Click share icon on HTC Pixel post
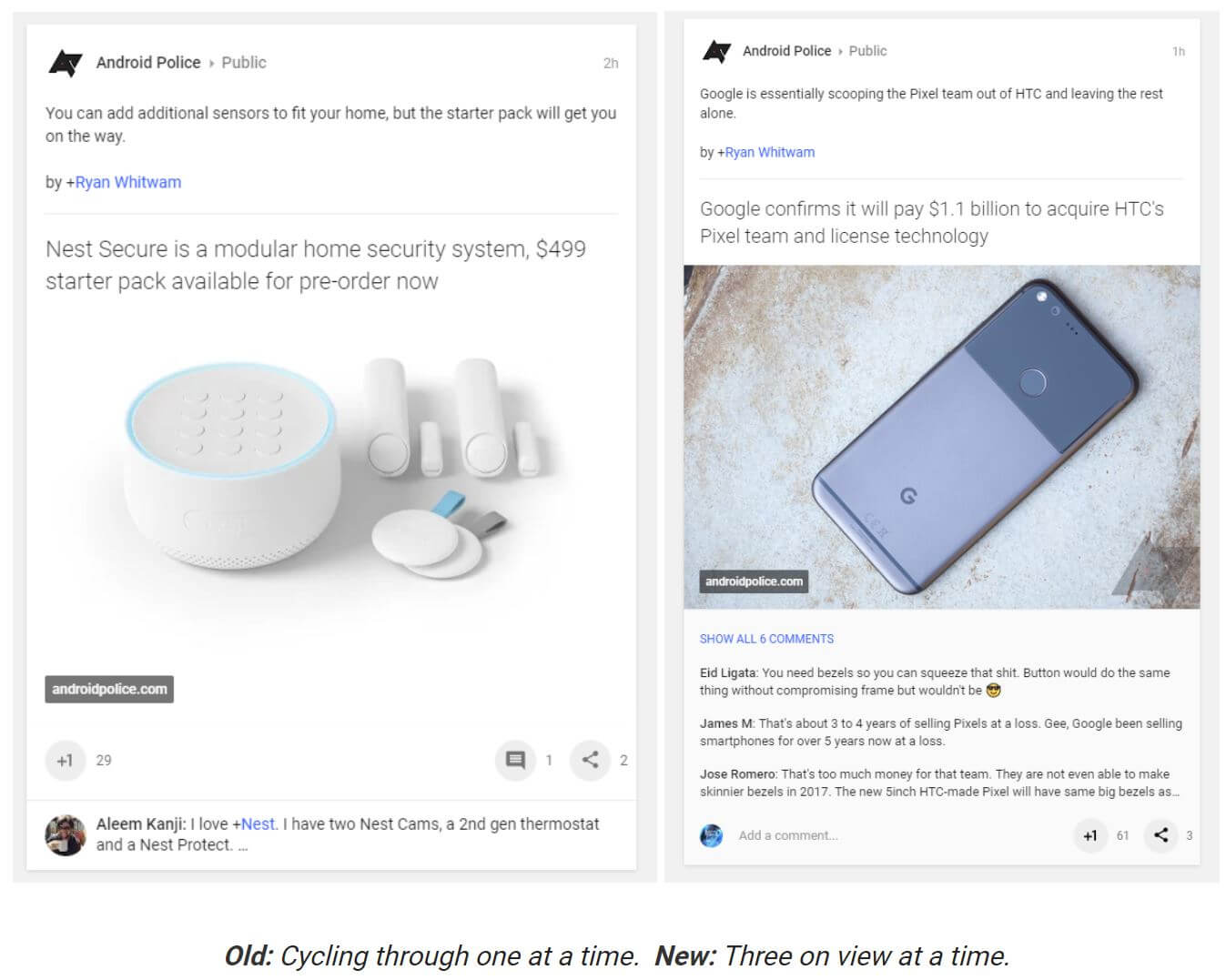The image size is (1226, 980). tap(1160, 835)
